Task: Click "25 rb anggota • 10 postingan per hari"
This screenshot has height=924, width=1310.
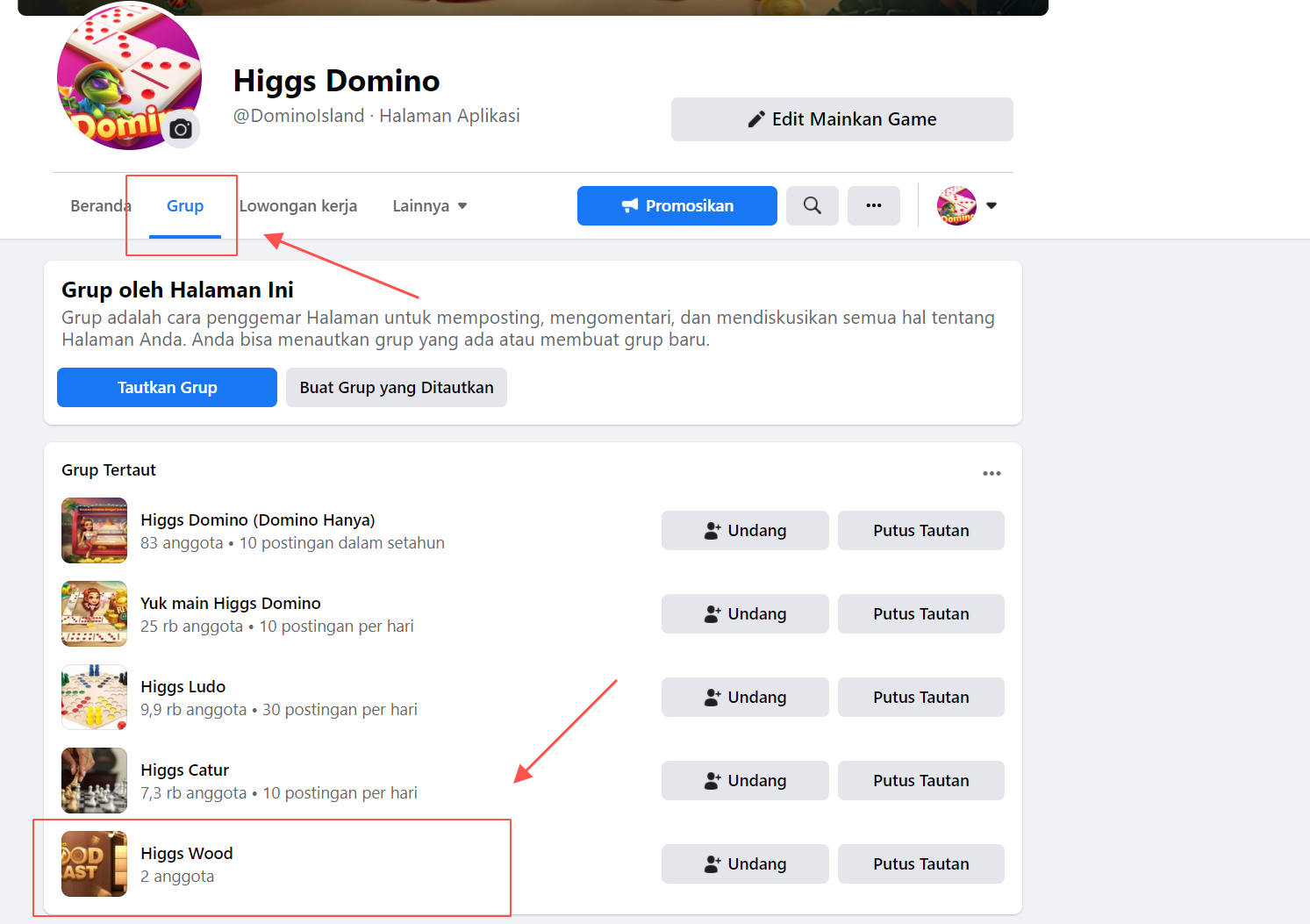Action: click(x=277, y=627)
